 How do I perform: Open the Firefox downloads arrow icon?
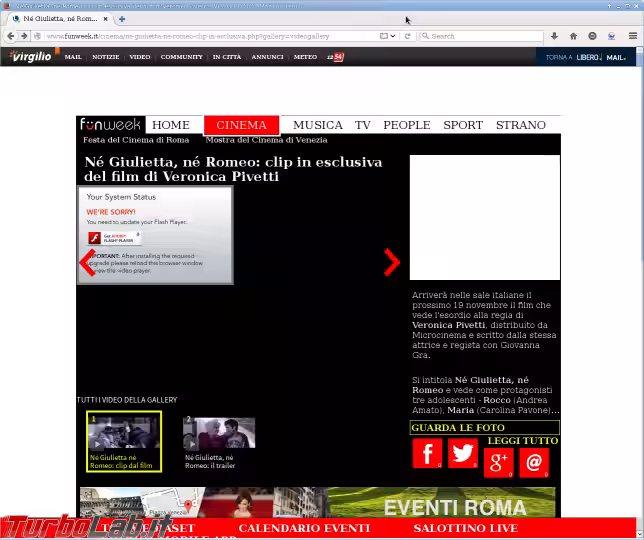click(x=554, y=36)
